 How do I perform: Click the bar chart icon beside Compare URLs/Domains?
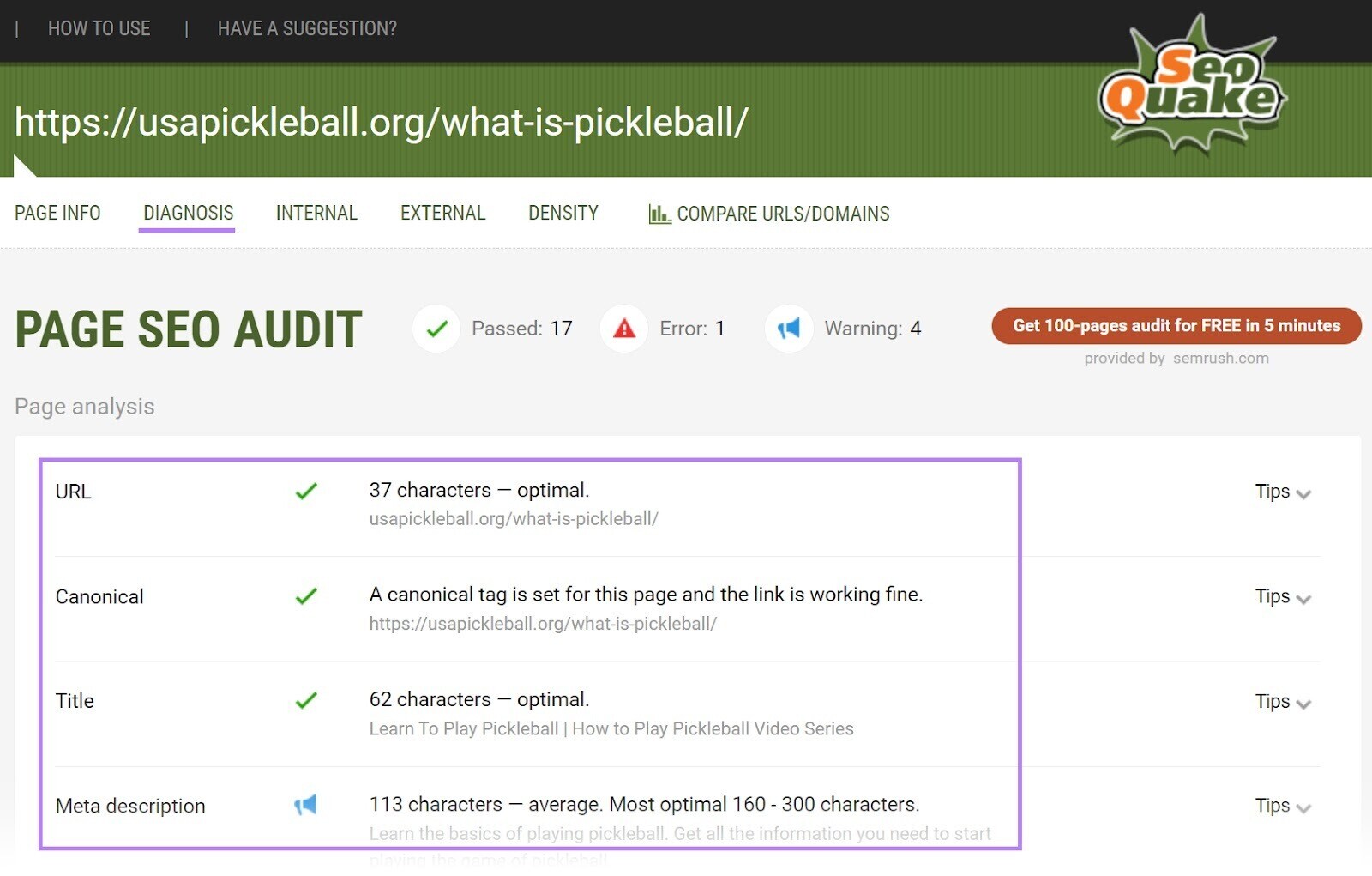tap(659, 214)
